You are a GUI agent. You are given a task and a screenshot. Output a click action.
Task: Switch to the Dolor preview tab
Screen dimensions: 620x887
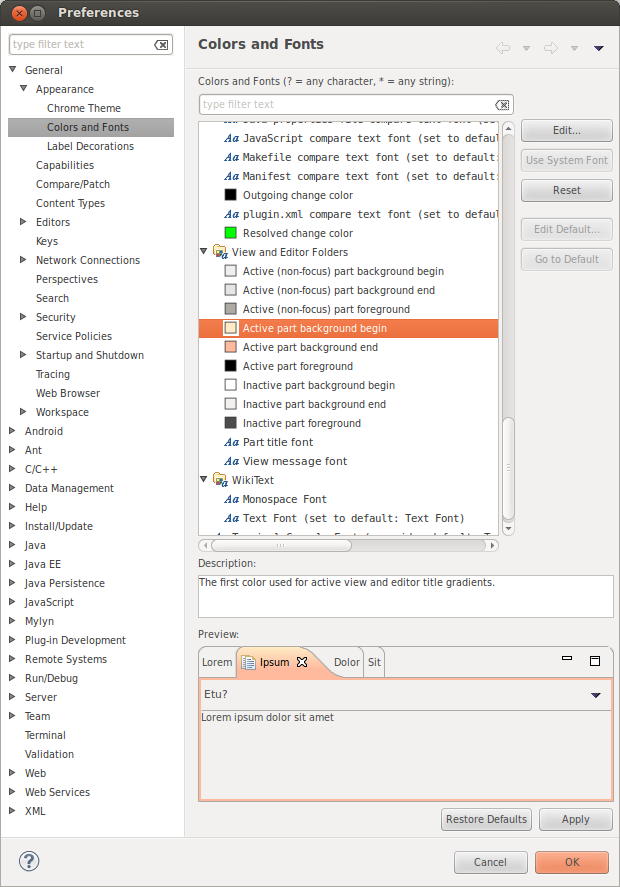346,662
